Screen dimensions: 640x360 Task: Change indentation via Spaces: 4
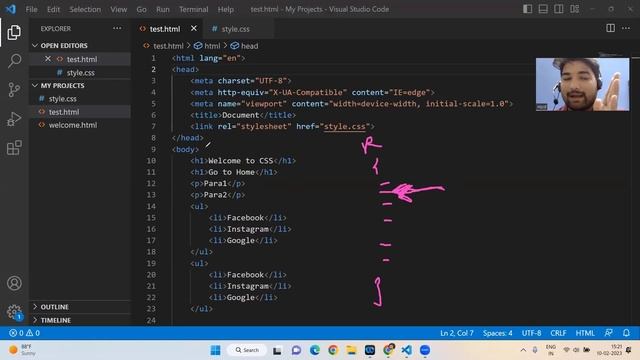(x=498, y=333)
